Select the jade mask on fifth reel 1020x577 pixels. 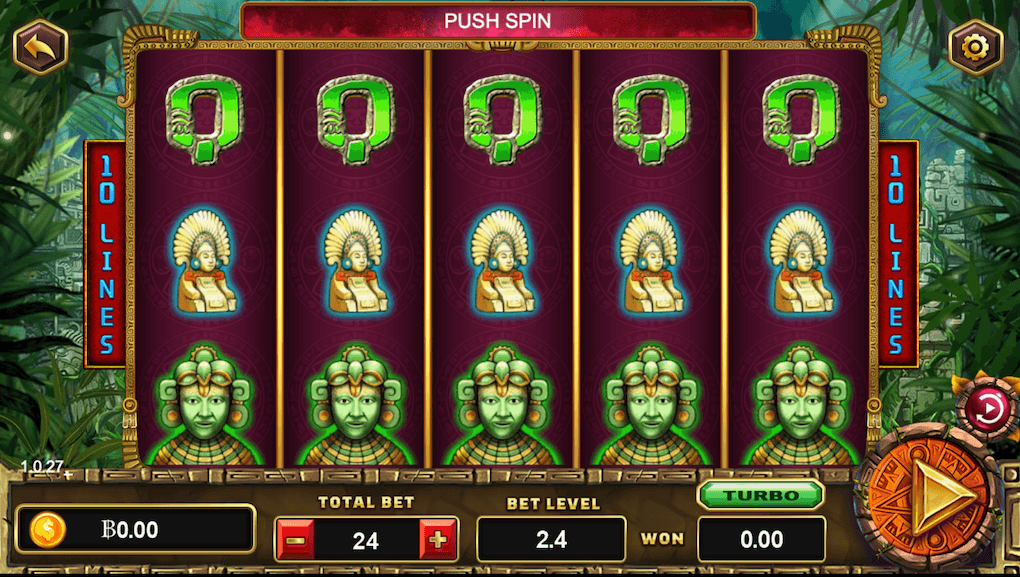[801, 405]
